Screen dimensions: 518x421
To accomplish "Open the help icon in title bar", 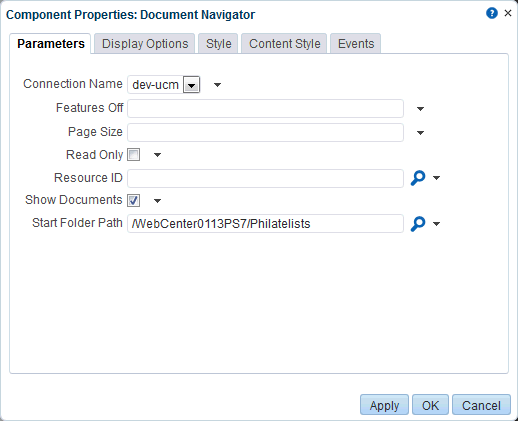I will tap(492, 13).
